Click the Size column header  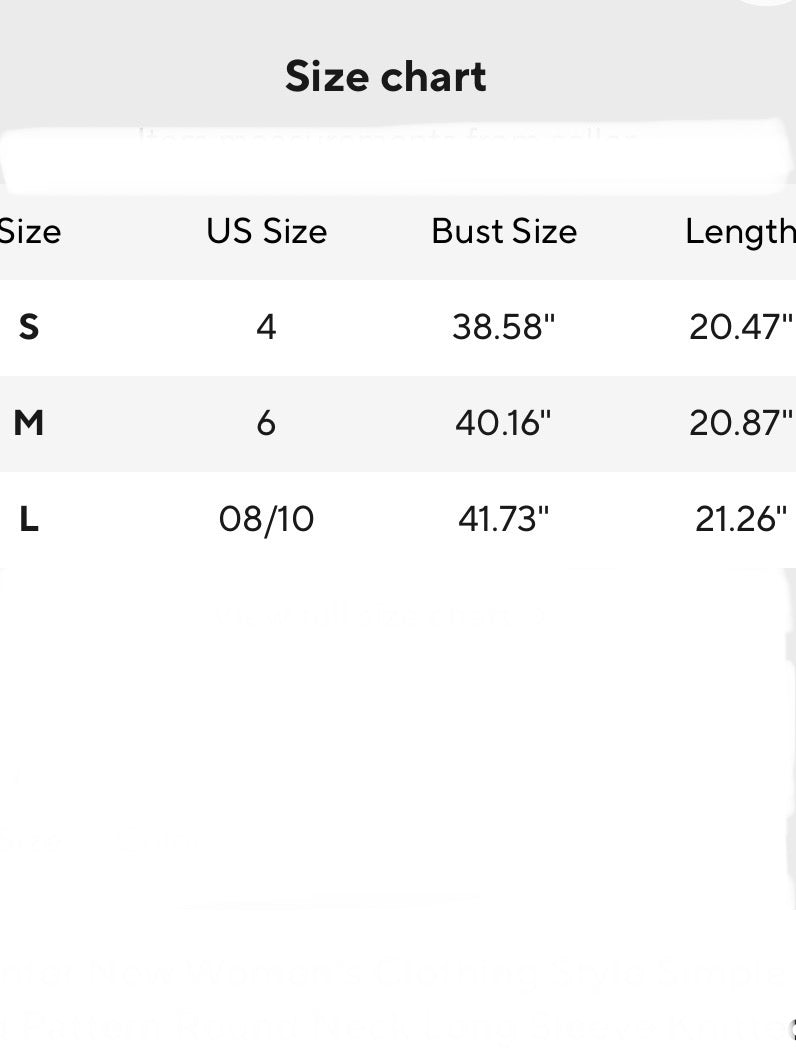(x=30, y=232)
